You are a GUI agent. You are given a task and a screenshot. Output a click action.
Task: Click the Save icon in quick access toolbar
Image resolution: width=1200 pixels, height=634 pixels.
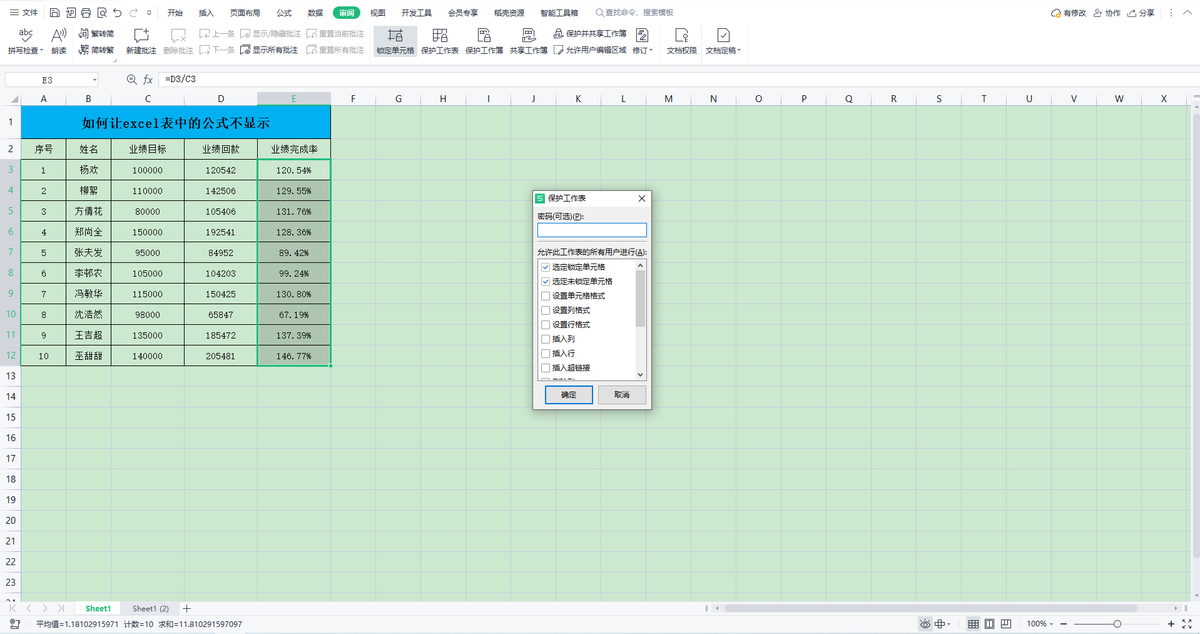point(54,13)
